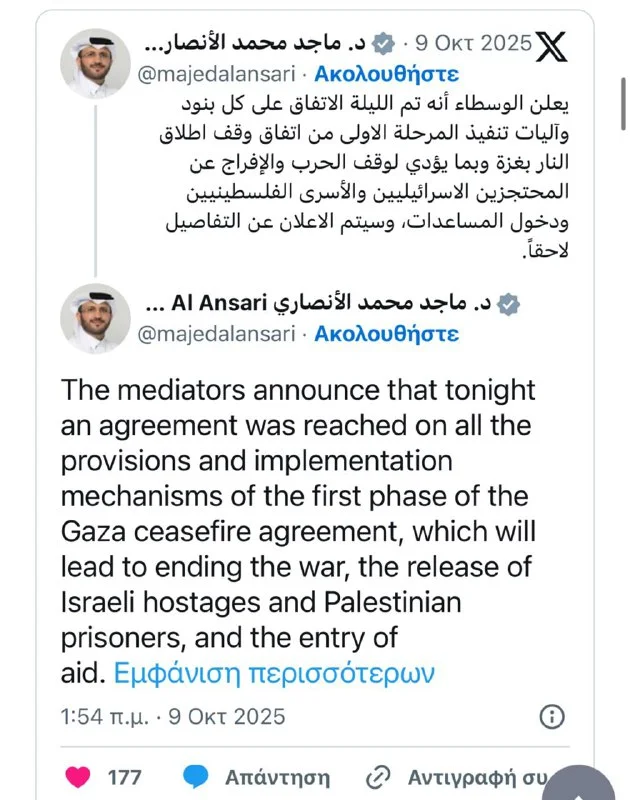
Task: Click the reply speech bubble icon
Action: point(197,776)
